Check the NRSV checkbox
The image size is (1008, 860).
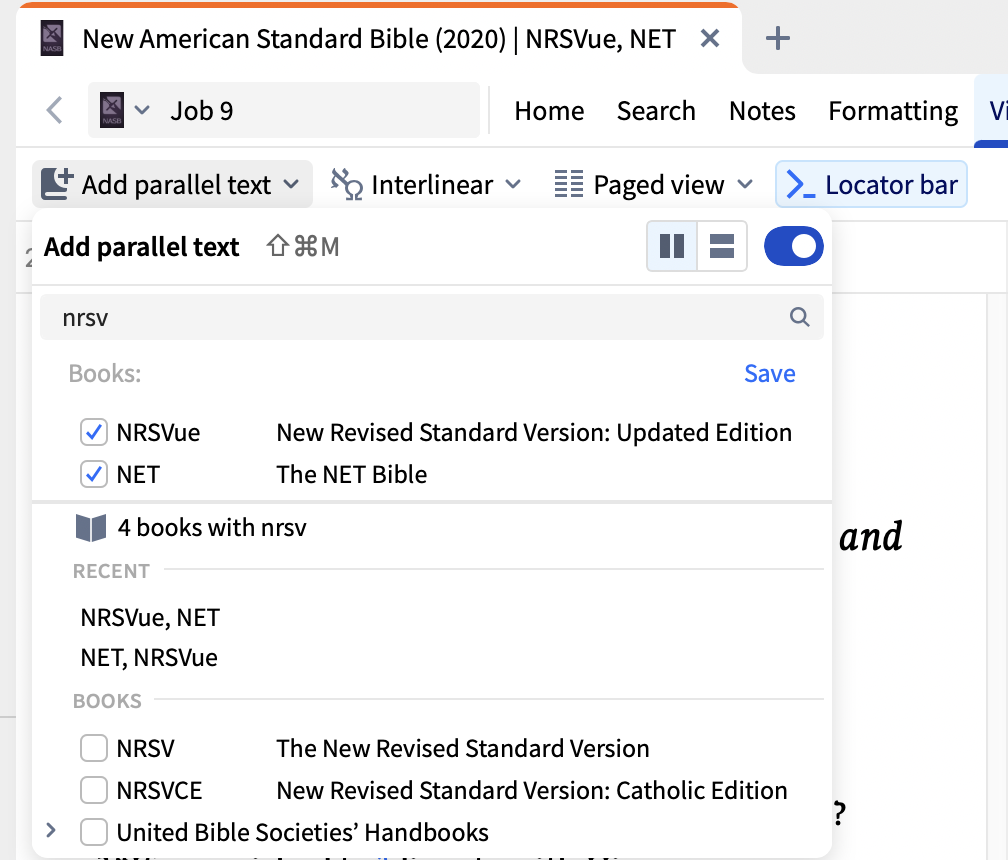click(94, 748)
